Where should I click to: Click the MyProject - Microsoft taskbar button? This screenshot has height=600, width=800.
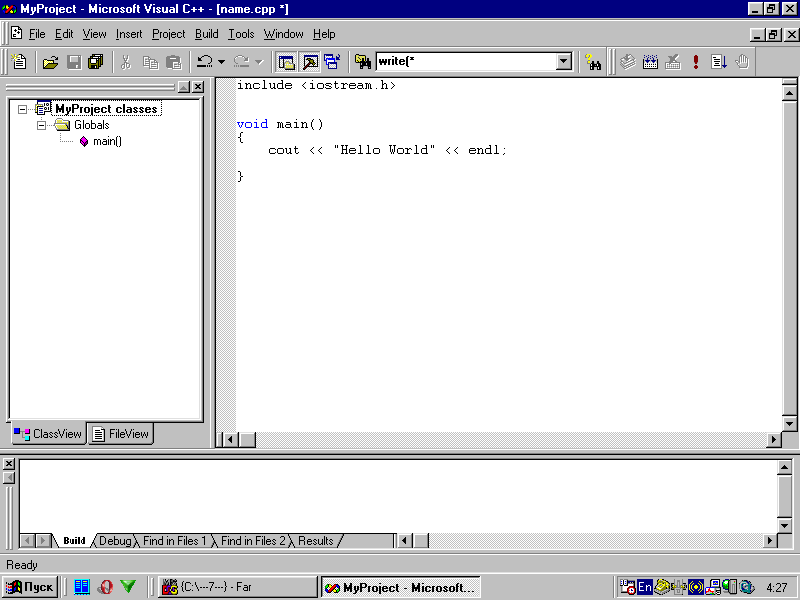click(401, 587)
